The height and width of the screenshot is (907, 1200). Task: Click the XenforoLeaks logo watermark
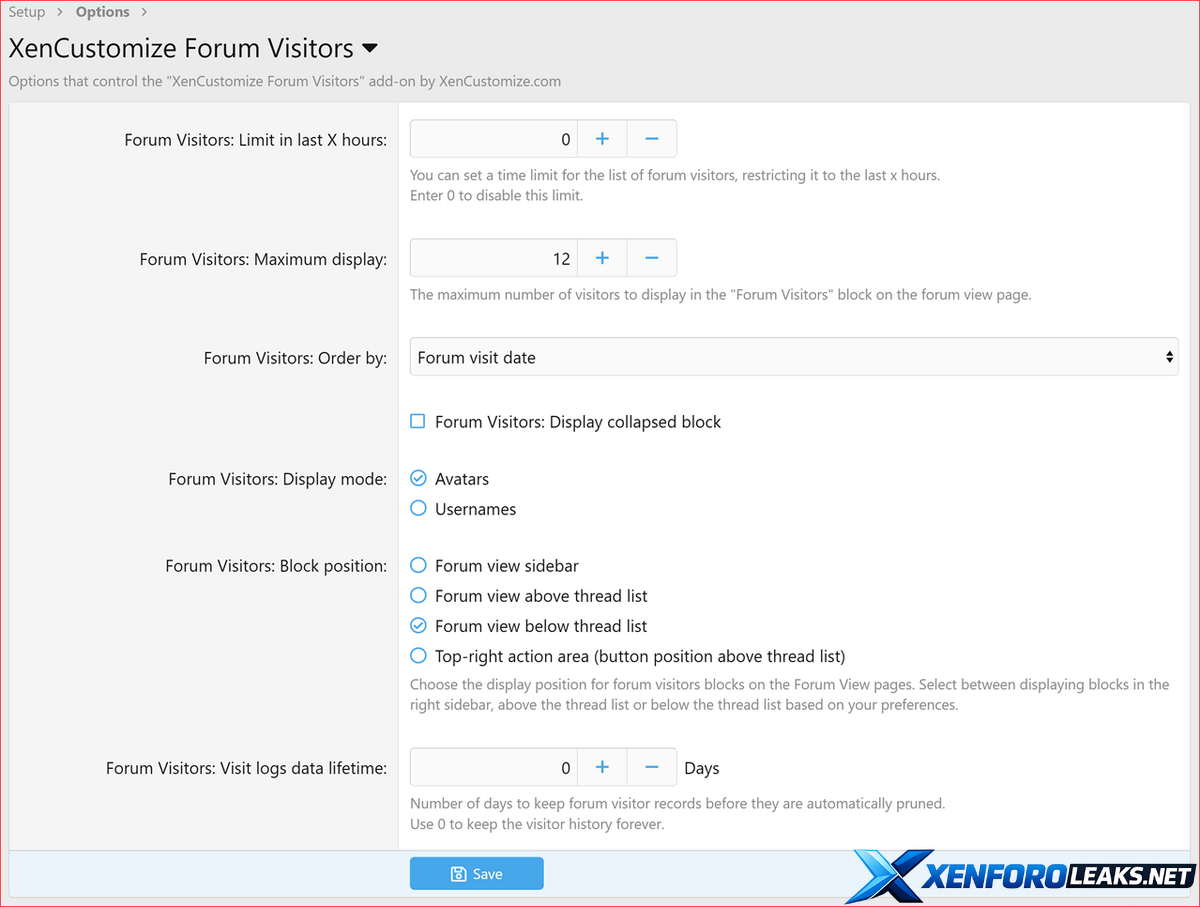click(x=1020, y=877)
